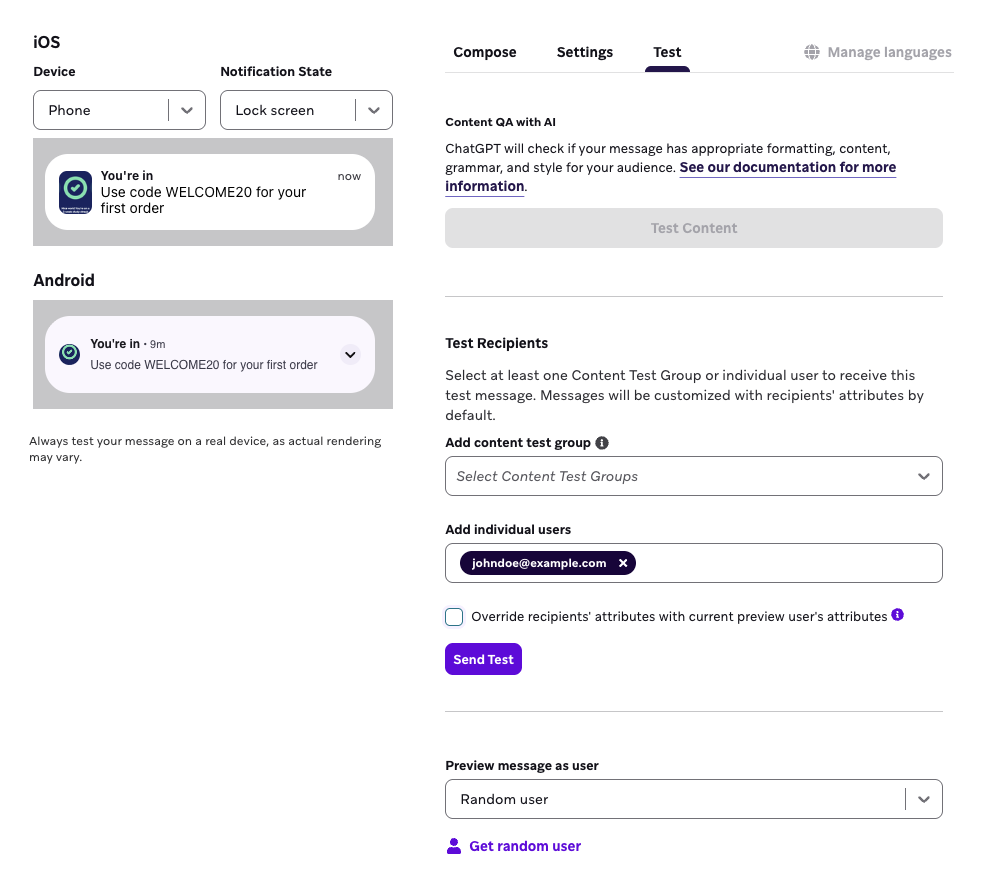993x878 pixels.
Task: Click the Get random user link
Action: (525, 846)
